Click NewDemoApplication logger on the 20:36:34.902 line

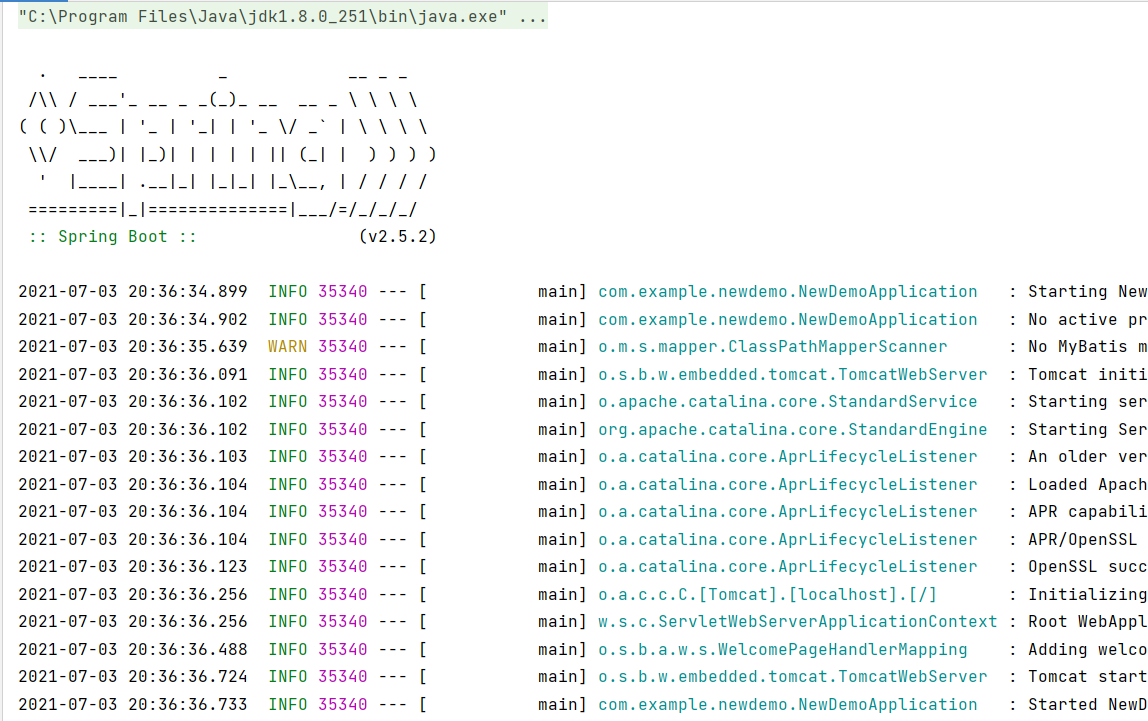(787, 319)
